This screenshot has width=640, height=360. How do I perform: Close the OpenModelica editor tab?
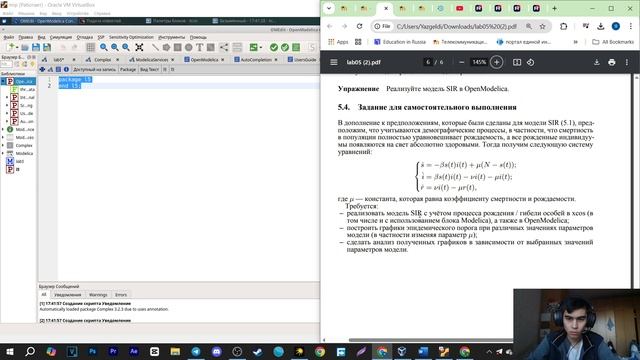[x=223, y=60]
